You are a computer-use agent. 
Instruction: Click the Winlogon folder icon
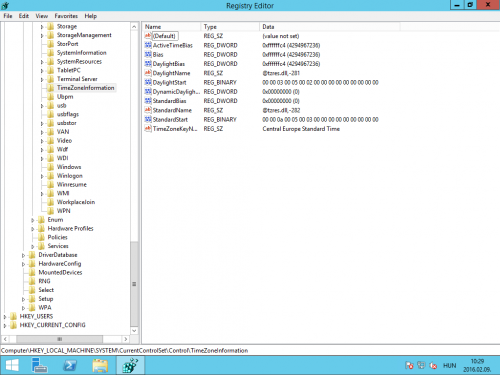tap(51, 176)
